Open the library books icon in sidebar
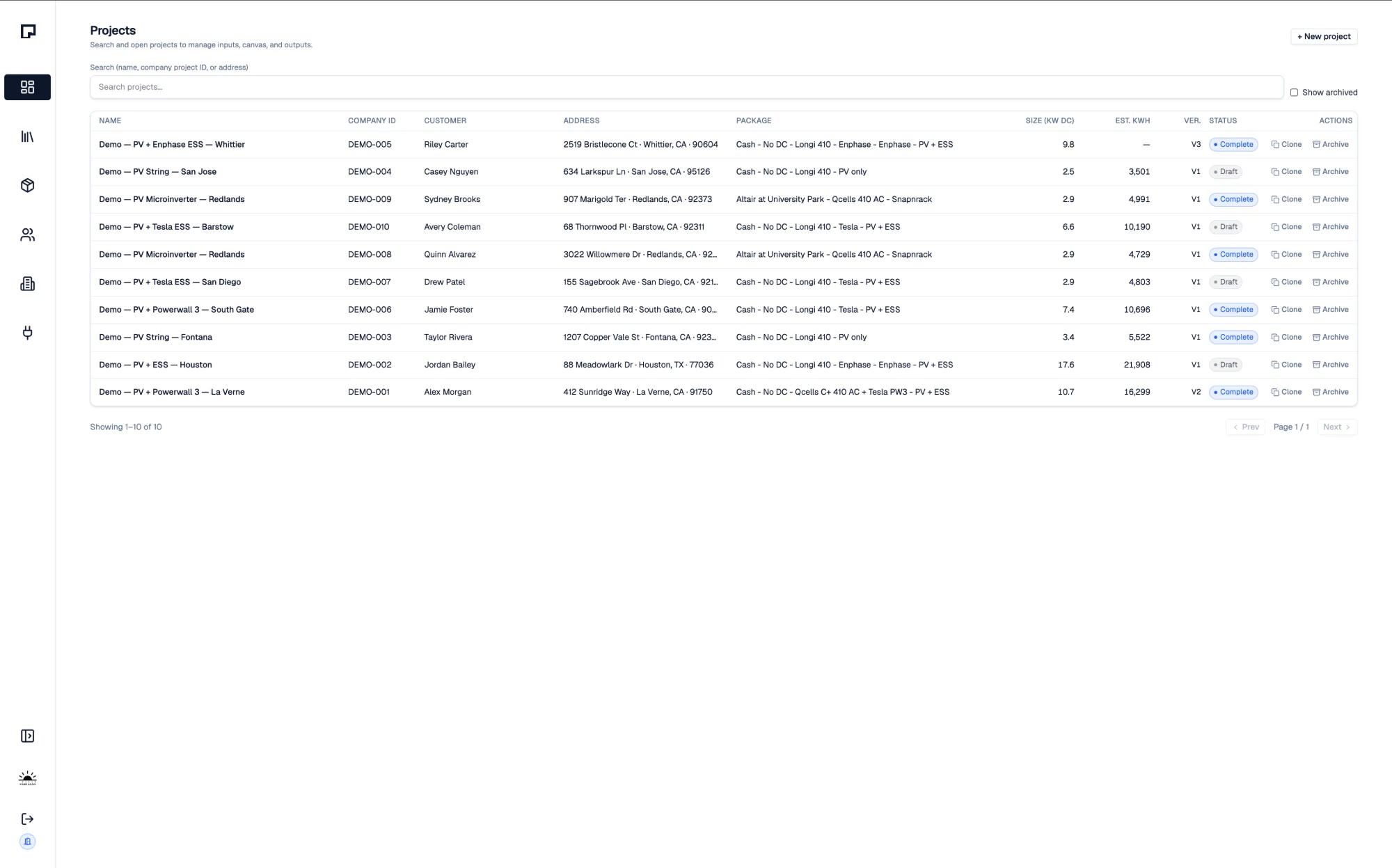This screenshot has width=1392, height=868. (x=27, y=136)
